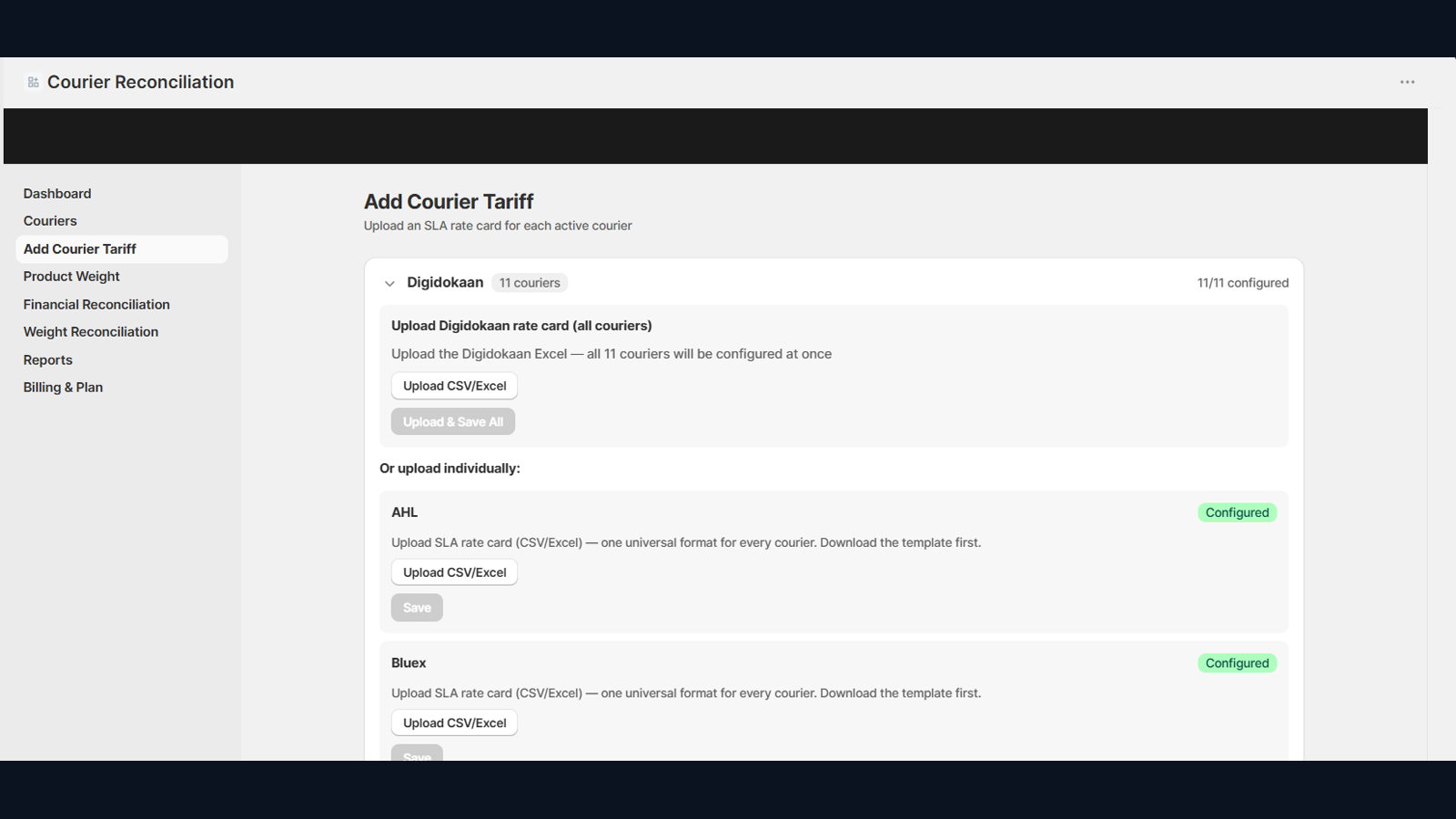Click Upload CSV/Excel for Digidokaan rate card
Image resolution: width=1456 pixels, height=819 pixels.
pyautogui.click(x=454, y=386)
